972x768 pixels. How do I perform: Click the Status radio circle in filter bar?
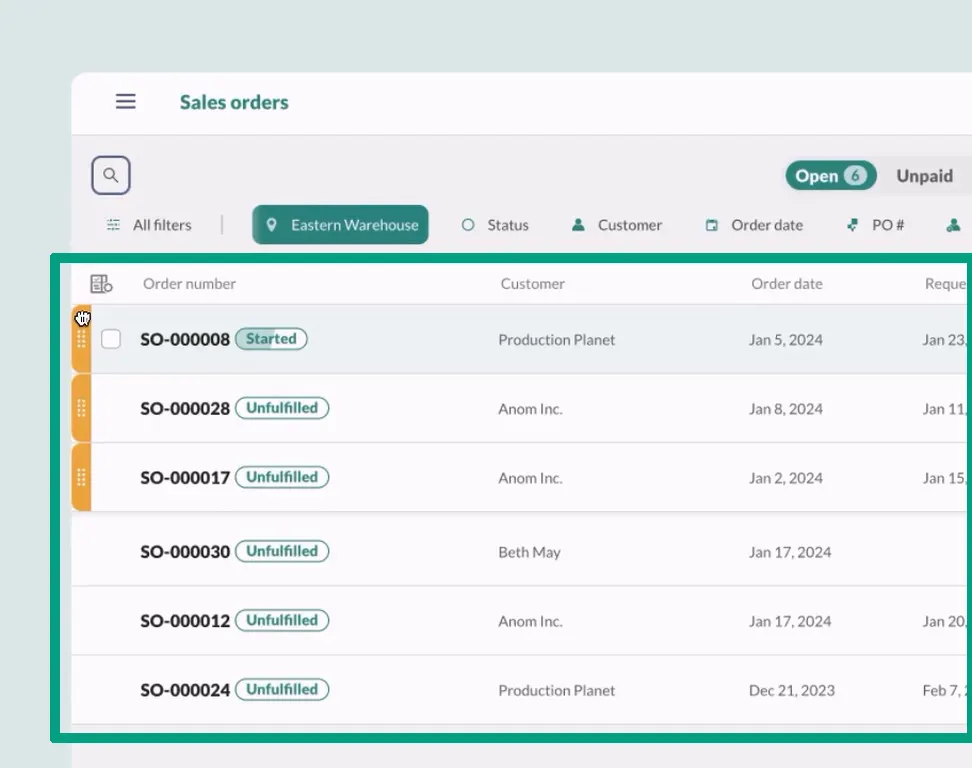[466, 225]
